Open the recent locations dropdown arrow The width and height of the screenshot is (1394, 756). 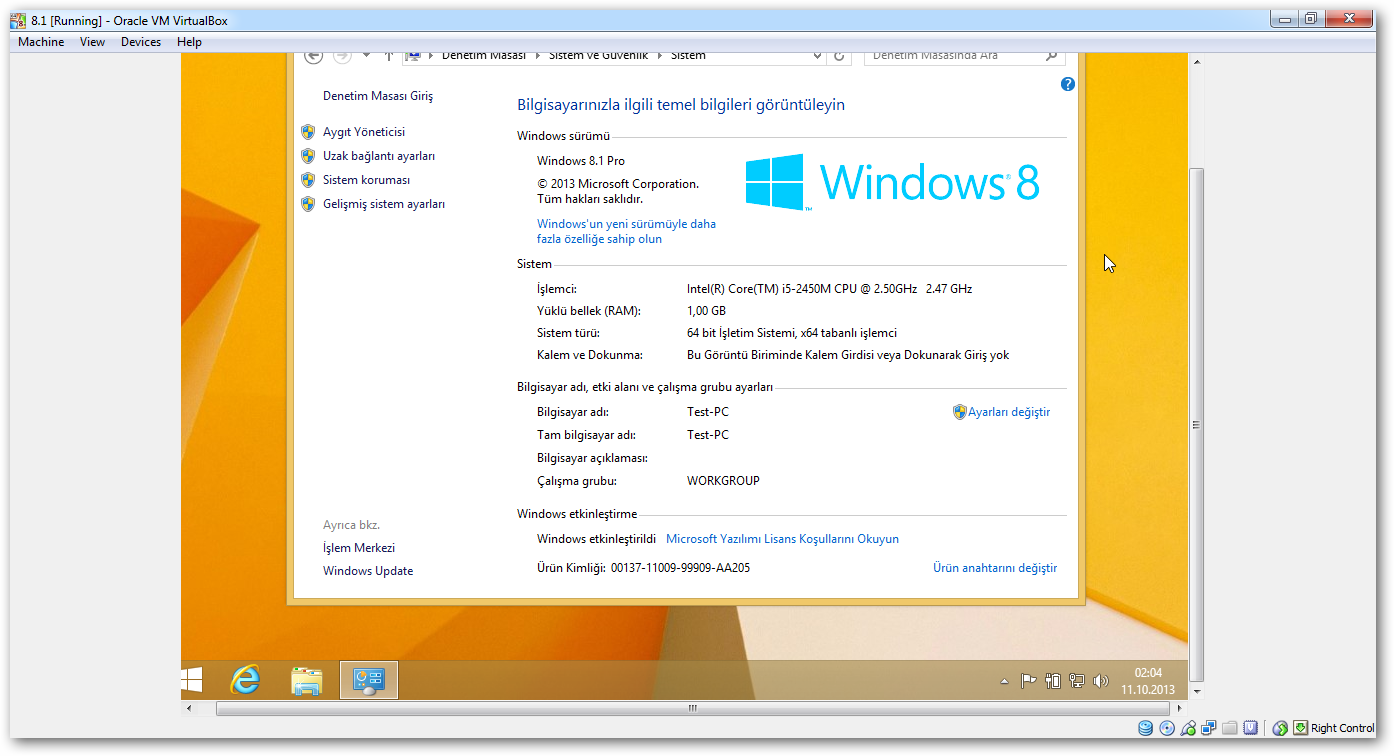[x=366, y=56]
